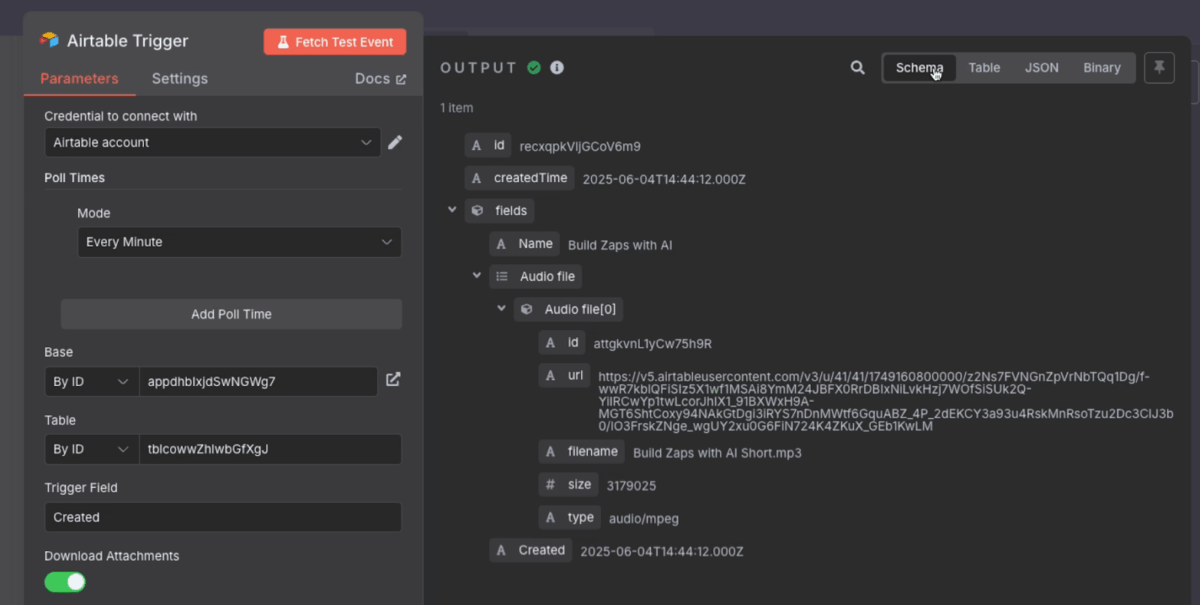Click the object cube icon of fields
This screenshot has height=605, width=1200.
pos(477,211)
